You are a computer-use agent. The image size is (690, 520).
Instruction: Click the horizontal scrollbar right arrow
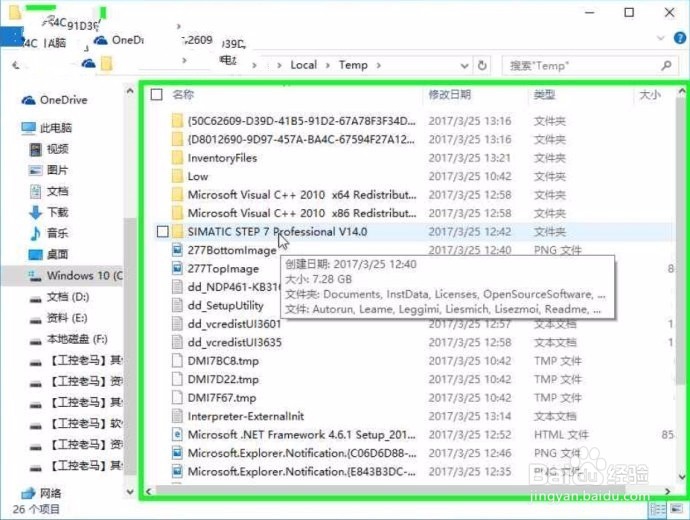pos(668,491)
